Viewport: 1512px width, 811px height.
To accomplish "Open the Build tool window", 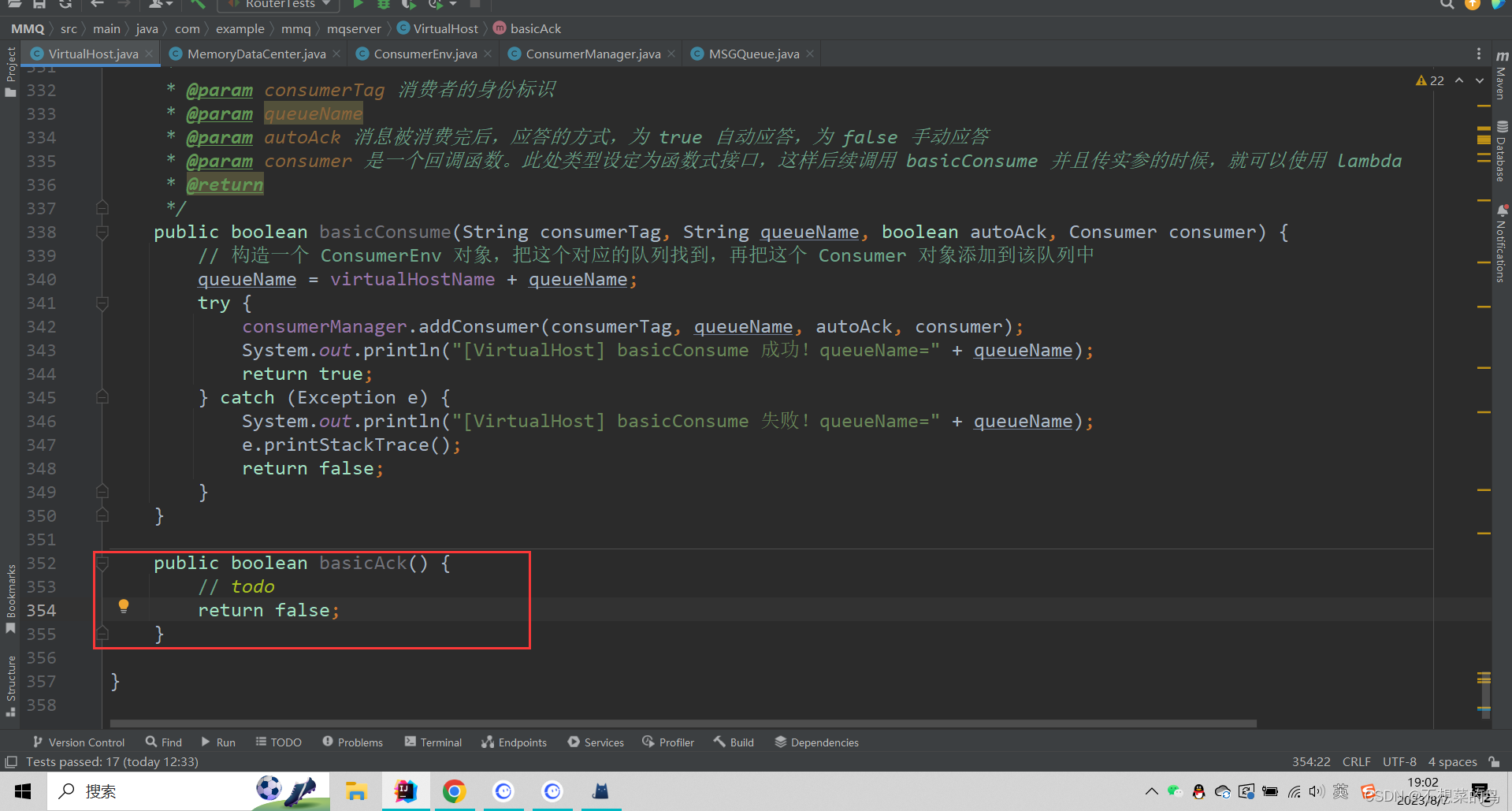I will click(734, 742).
